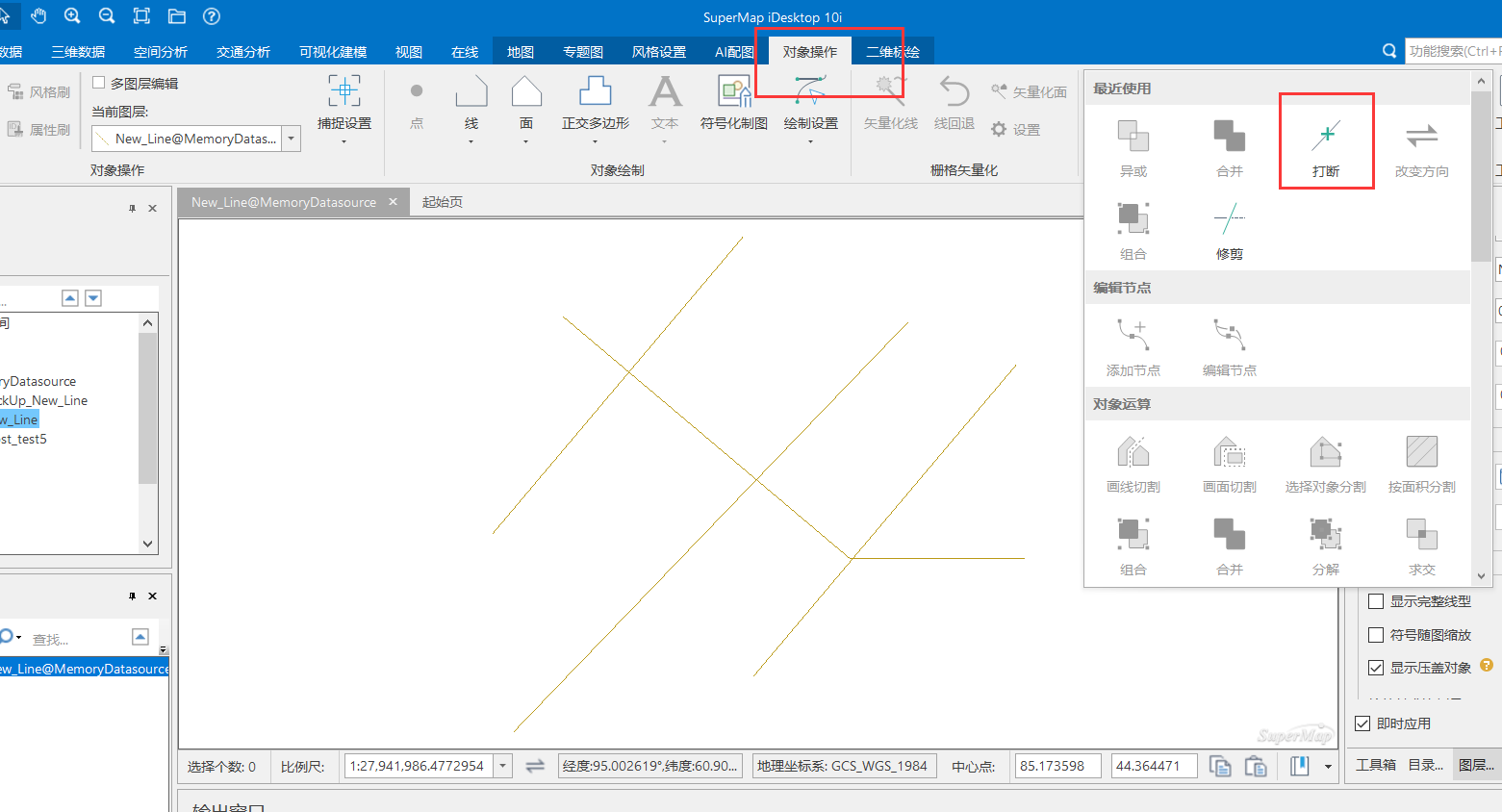Expand the 线 drawing tool dropdown arrow
This screenshot has width=1502, height=812.
(471, 142)
